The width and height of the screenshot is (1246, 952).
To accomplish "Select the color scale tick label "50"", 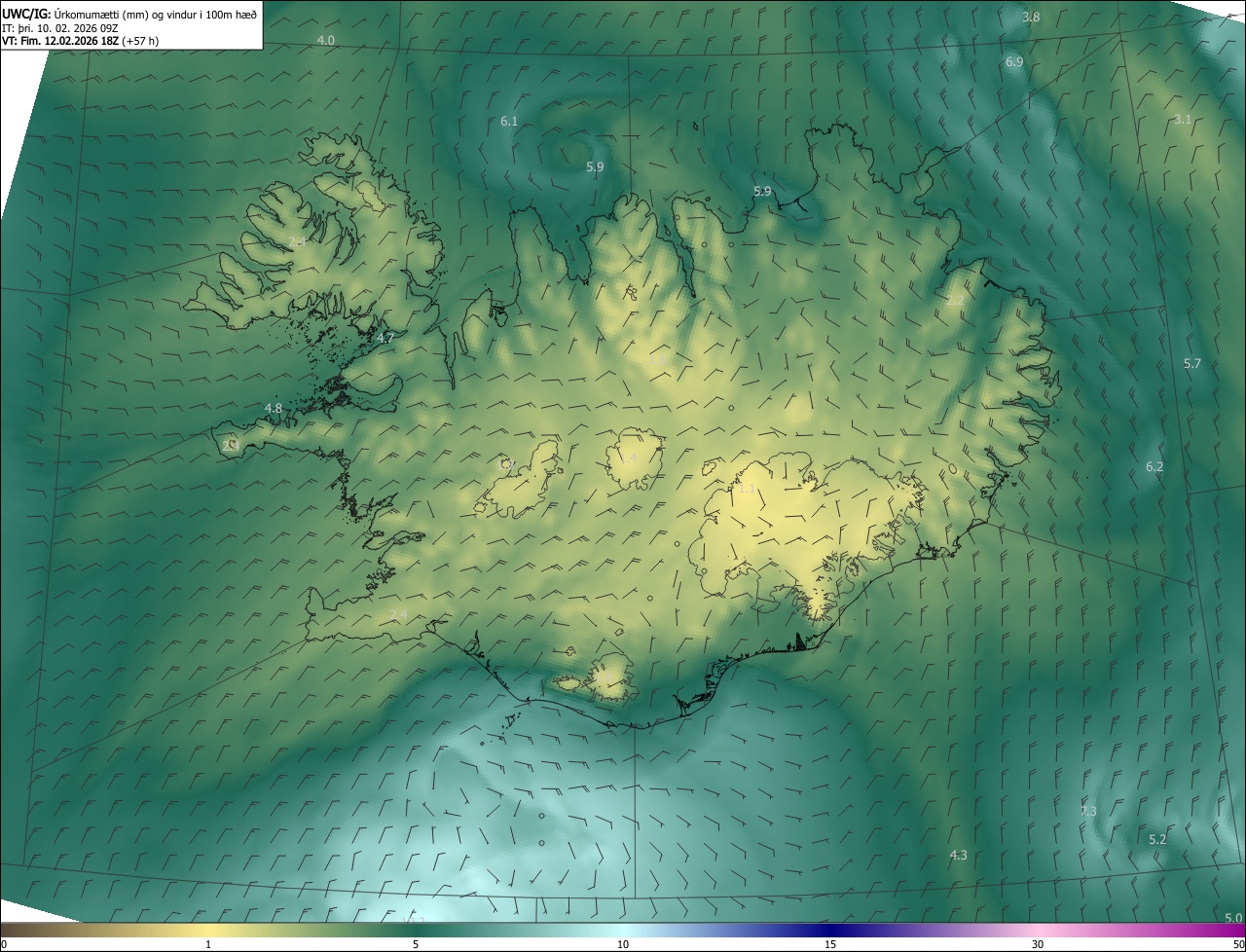I will [x=1238, y=944].
